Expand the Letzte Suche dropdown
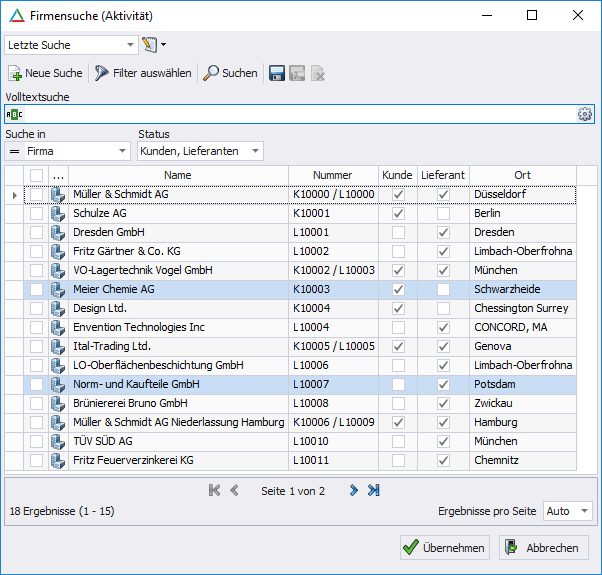The image size is (602, 575). point(130,45)
